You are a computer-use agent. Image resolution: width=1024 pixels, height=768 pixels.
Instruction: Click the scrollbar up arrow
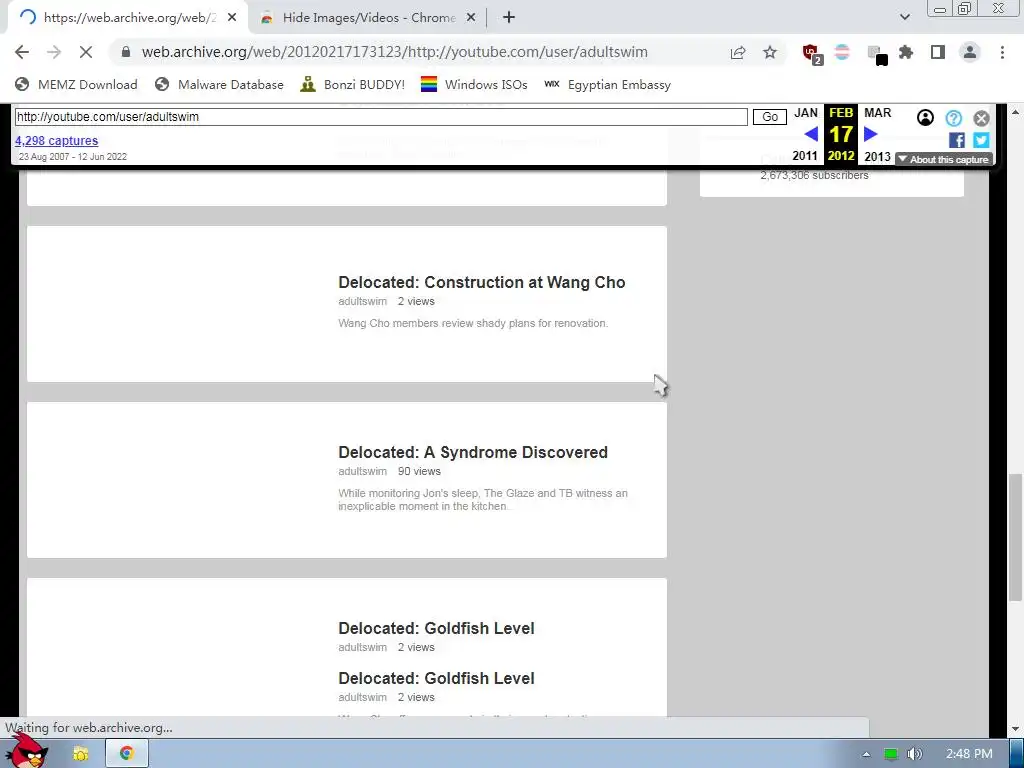click(x=1016, y=112)
